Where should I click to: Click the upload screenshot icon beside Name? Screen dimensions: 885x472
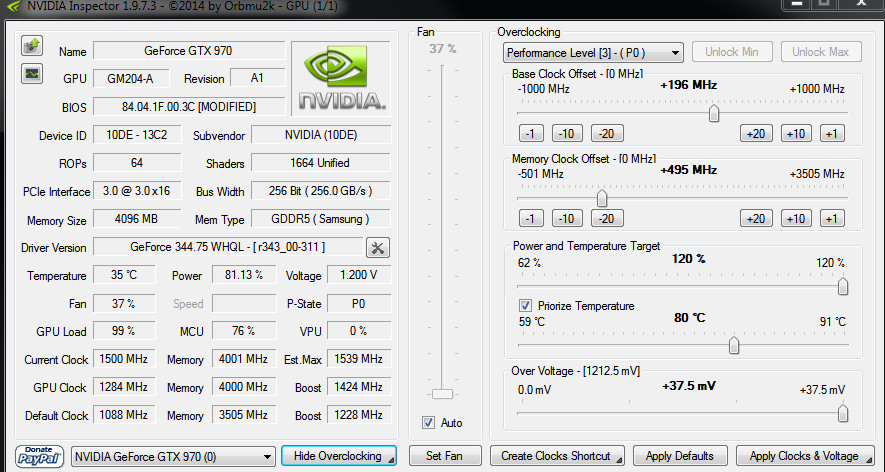32,46
